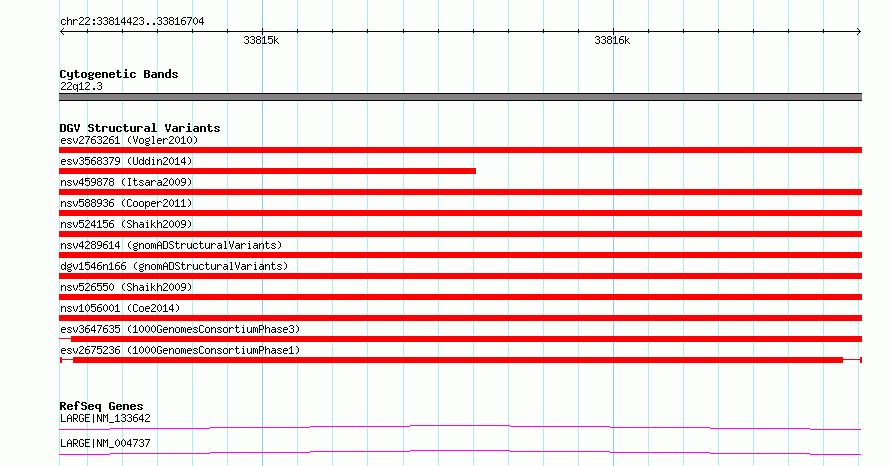
Task: Click the red bar under nsv1056001
Action: (x=460, y=318)
